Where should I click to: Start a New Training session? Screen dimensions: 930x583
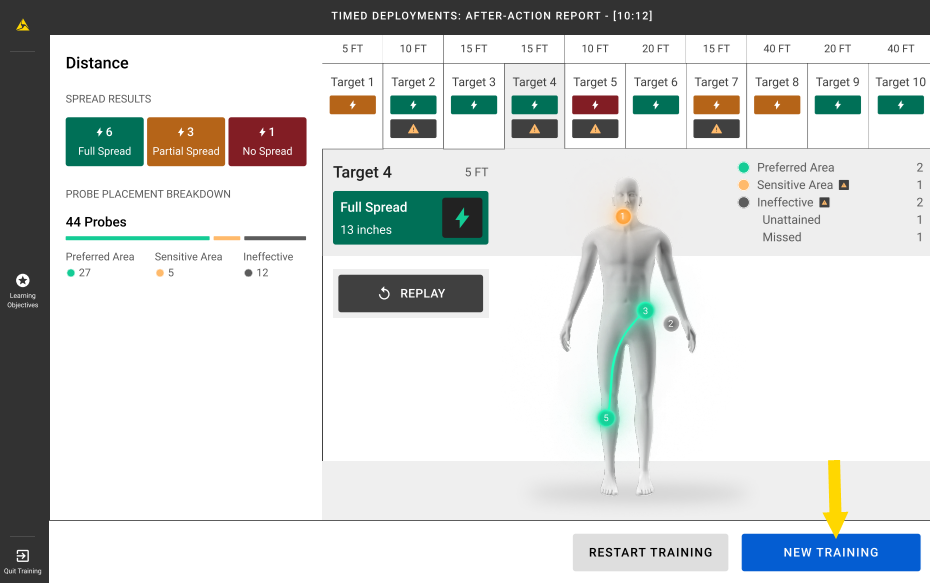tap(830, 552)
